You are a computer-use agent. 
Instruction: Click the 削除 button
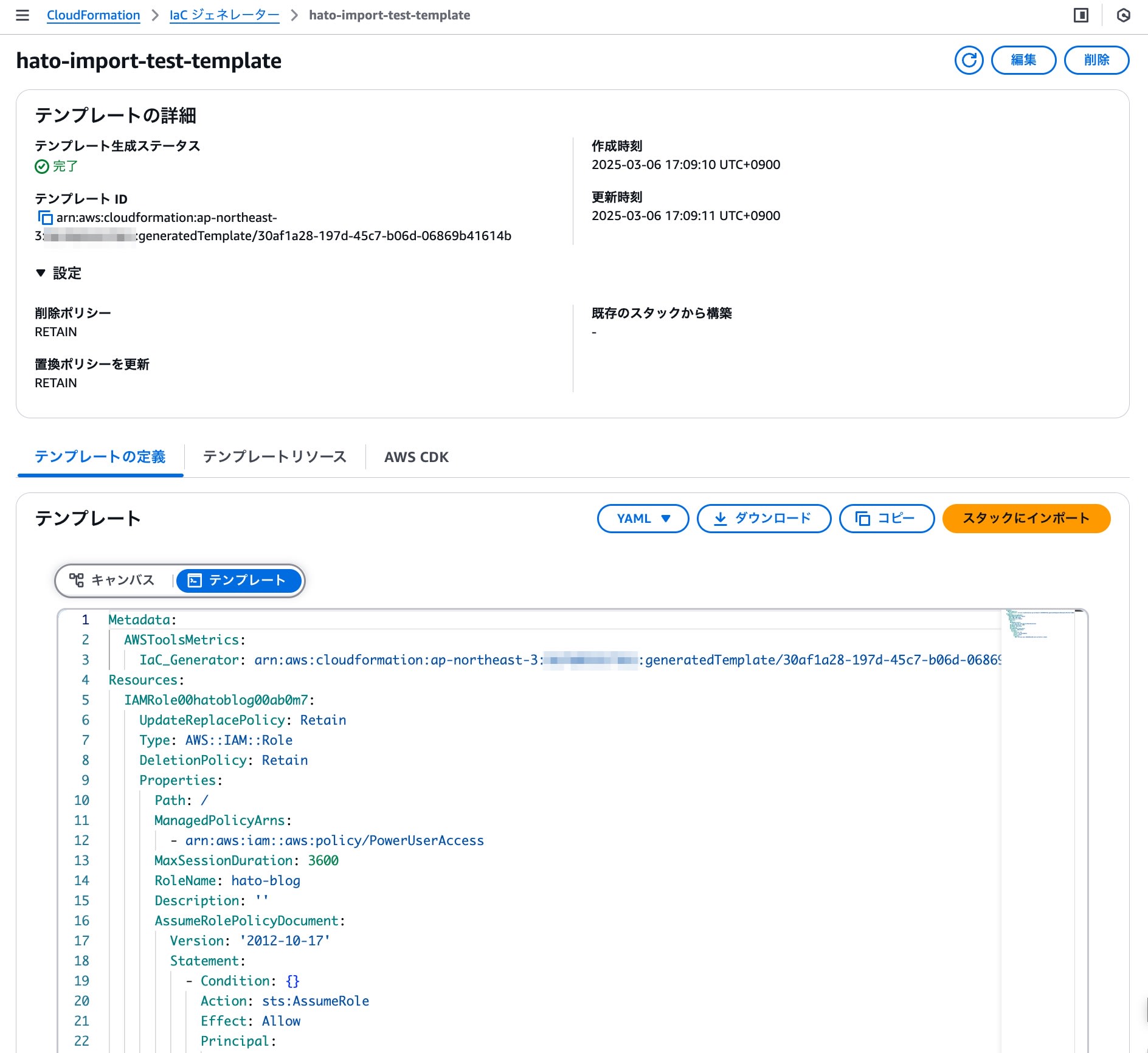coord(1096,60)
